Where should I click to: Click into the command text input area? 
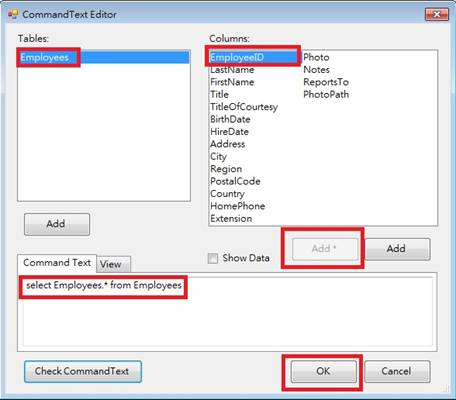(x=227, y=312)
